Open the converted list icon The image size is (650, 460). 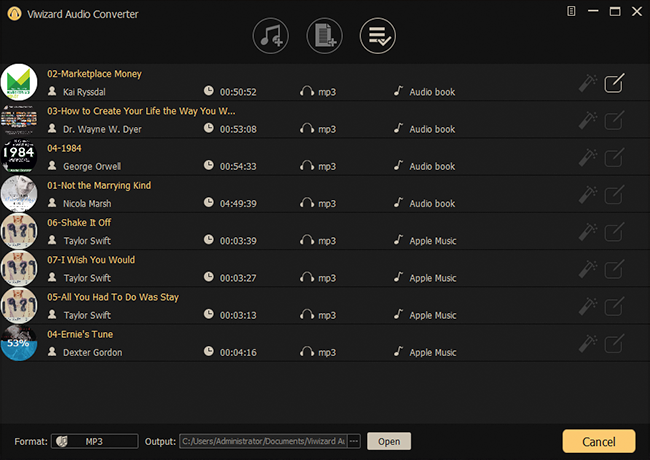(379, 36)
